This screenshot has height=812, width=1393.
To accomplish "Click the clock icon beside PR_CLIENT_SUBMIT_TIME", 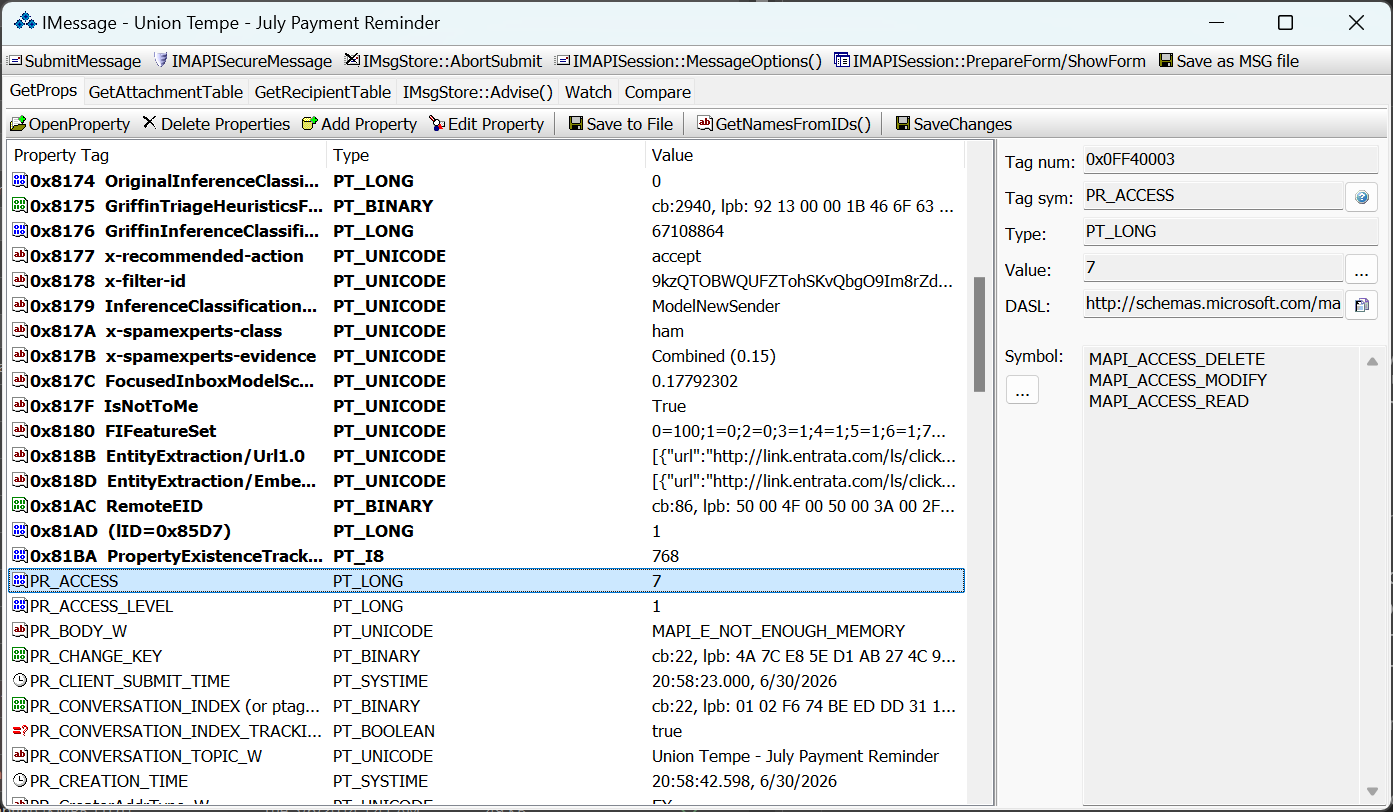I will pyautogui.click(x=19, y=681).
